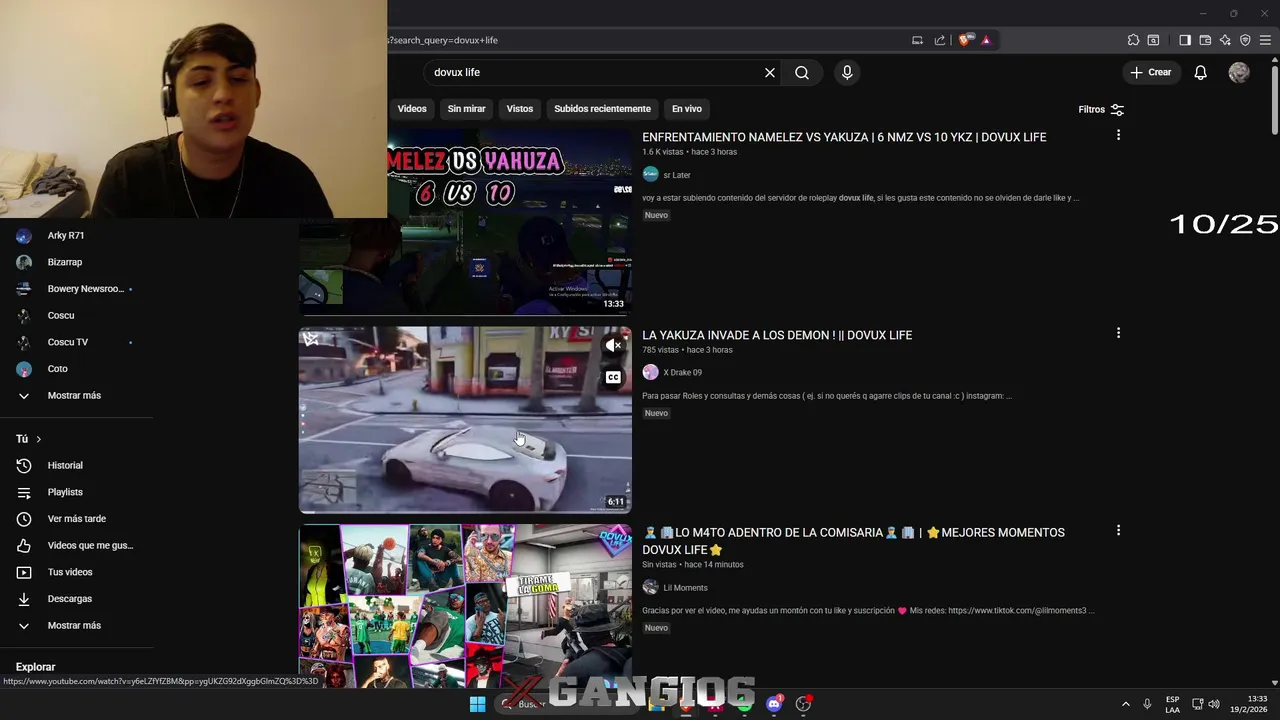Open Ver más tarde in sidebar
1280x720 pixels.
pos(77,519)
